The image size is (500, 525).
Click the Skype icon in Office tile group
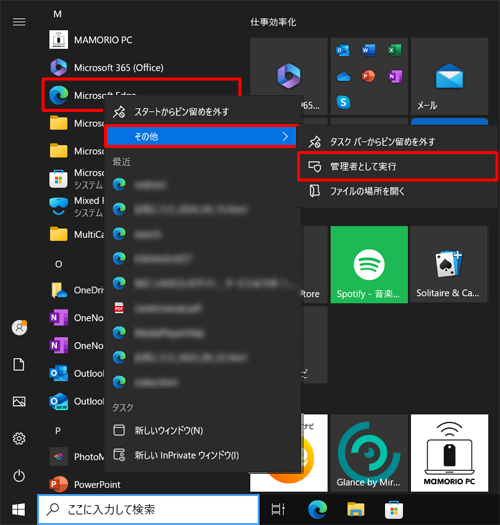343,102
